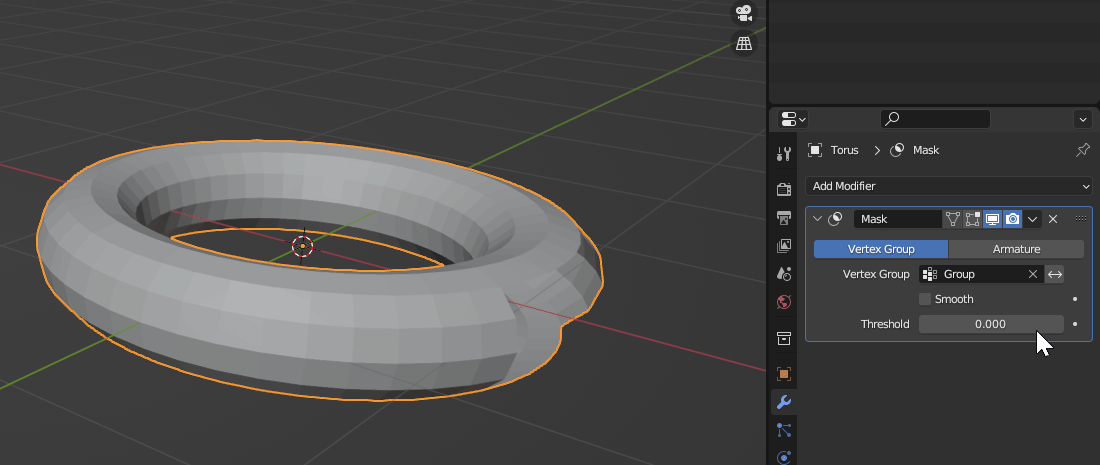Click the Mask label in breadcrumb
Screen dimensions: 1100x465
click(x=926, y=150)
